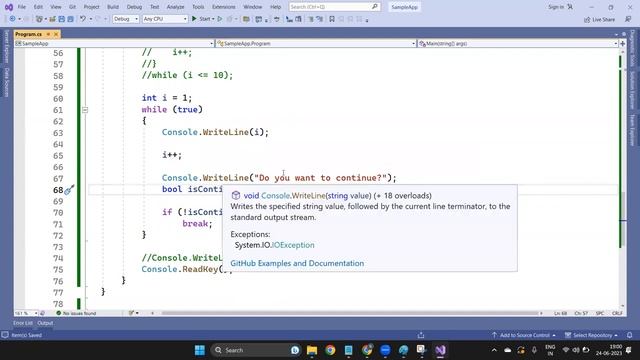Click the notifications bell icon

pyautogui.click(x=630, y=336)
